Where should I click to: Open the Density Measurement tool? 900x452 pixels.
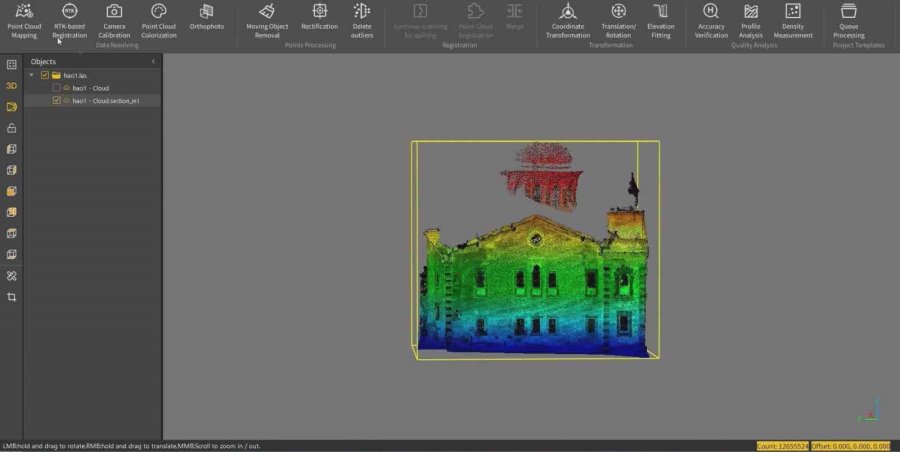(793, 20)
